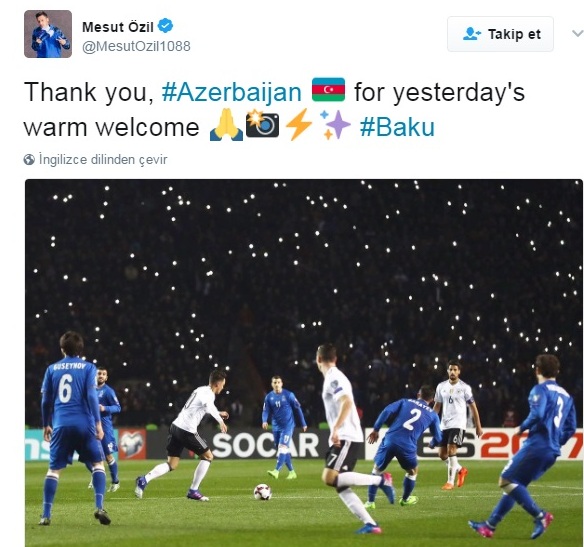
Task: Open the #Baku hashtag
Action: 397,127
